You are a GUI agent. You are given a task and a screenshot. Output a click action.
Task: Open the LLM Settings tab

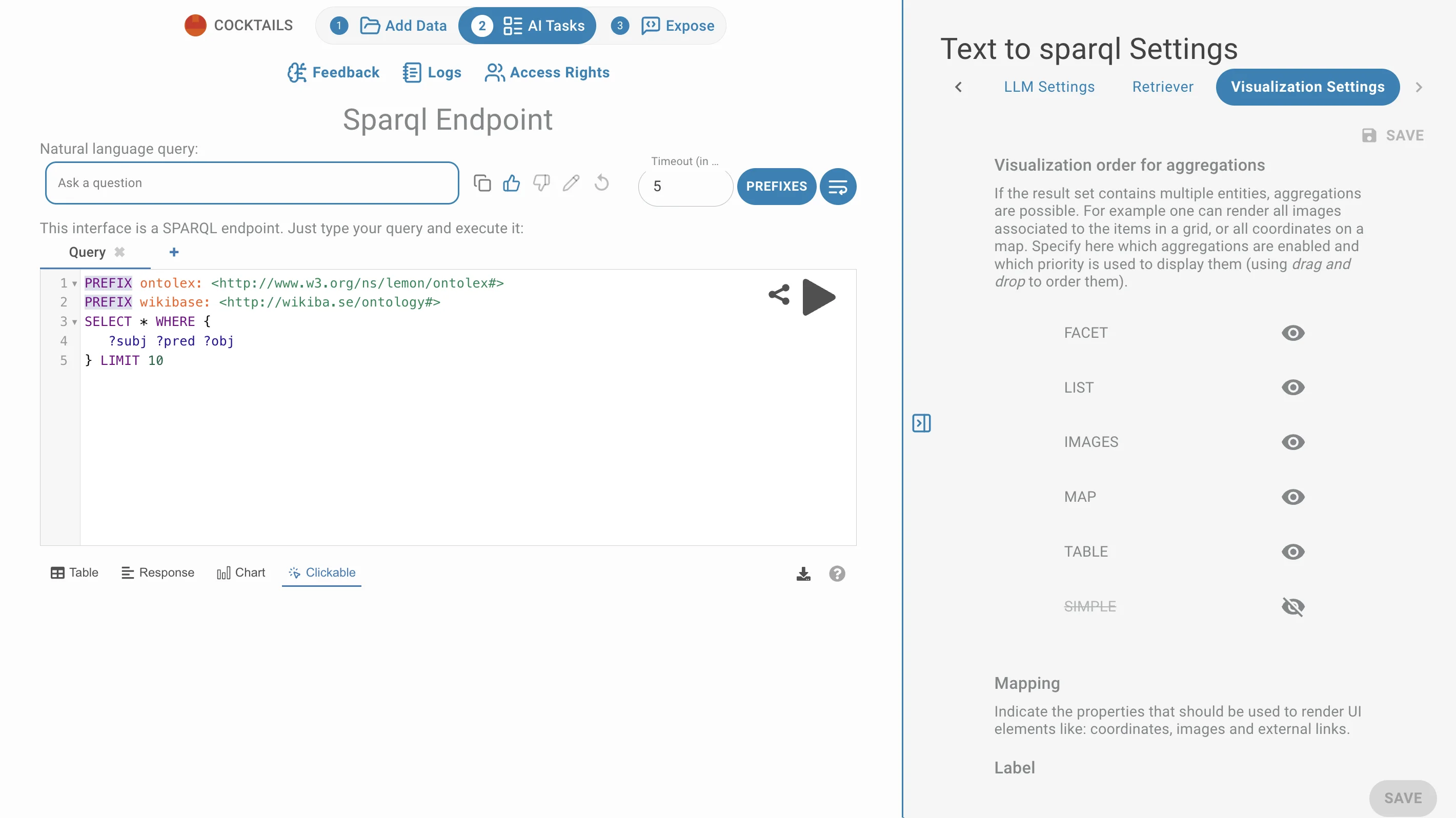coord(1049,87)
